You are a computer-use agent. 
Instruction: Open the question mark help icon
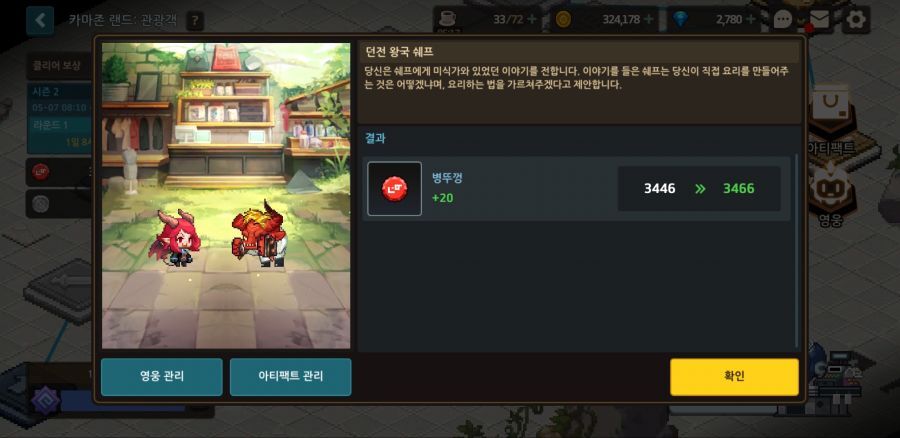(195, 21)
